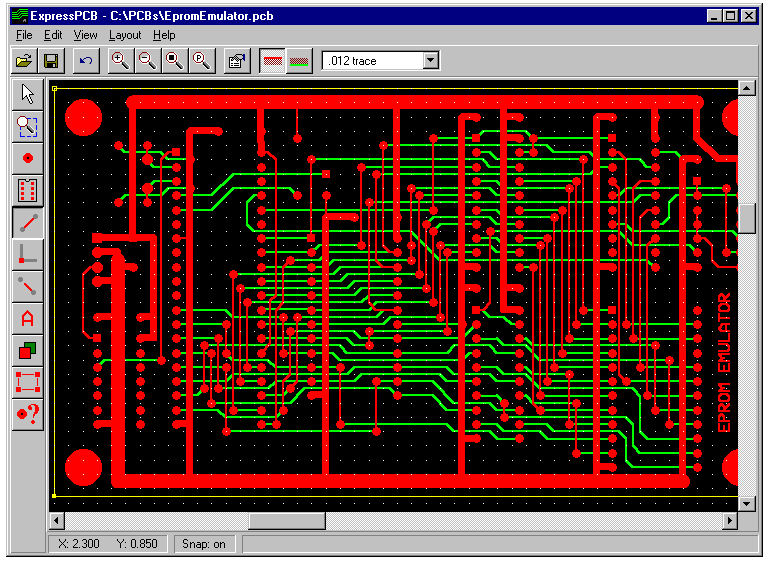Screen dimensions: 771x569
Task: Click the horizontal scrollbar thumb
Action: [x=287, y=520]
